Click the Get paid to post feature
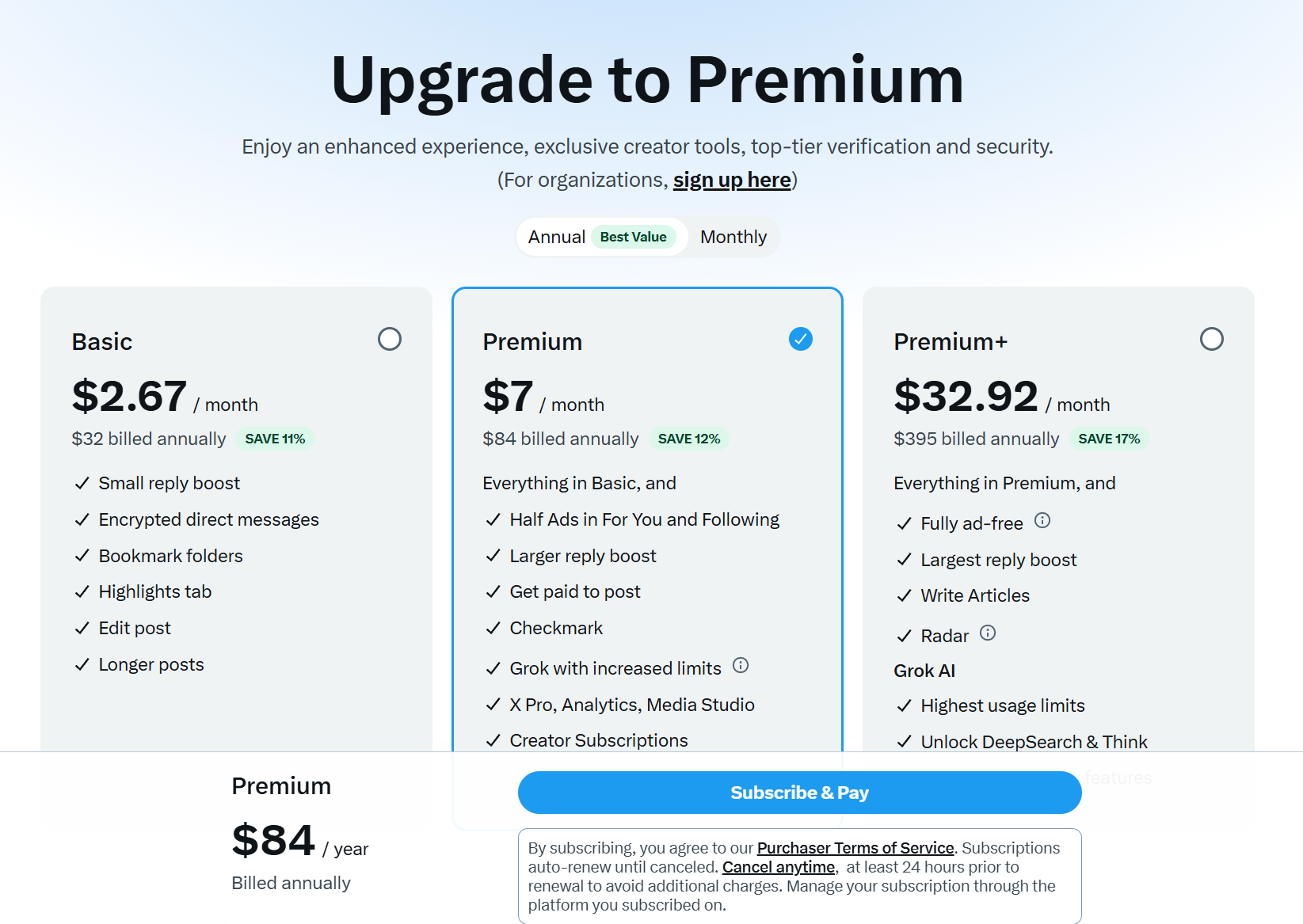 (575, 591)
